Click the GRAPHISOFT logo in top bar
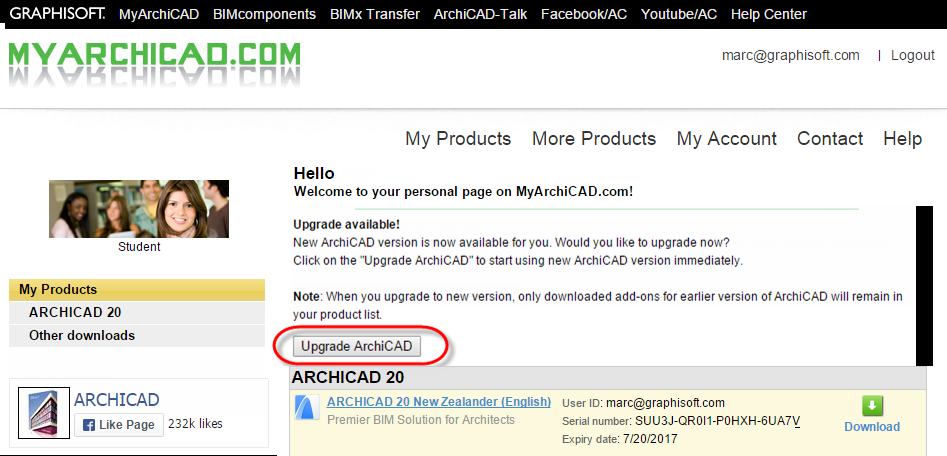 [x=57, y=13]
